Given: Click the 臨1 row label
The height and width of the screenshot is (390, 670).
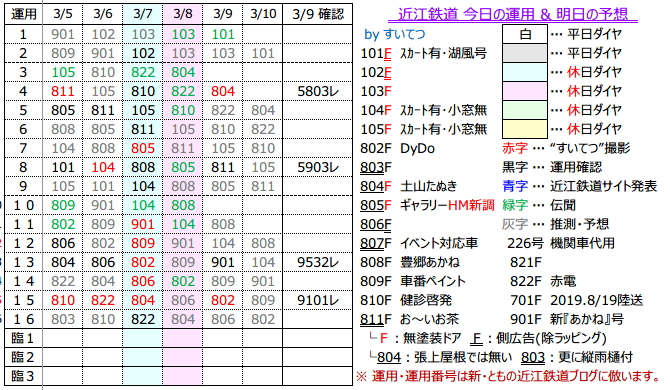Looking at the screenshot, I should (x=24, y=338).
